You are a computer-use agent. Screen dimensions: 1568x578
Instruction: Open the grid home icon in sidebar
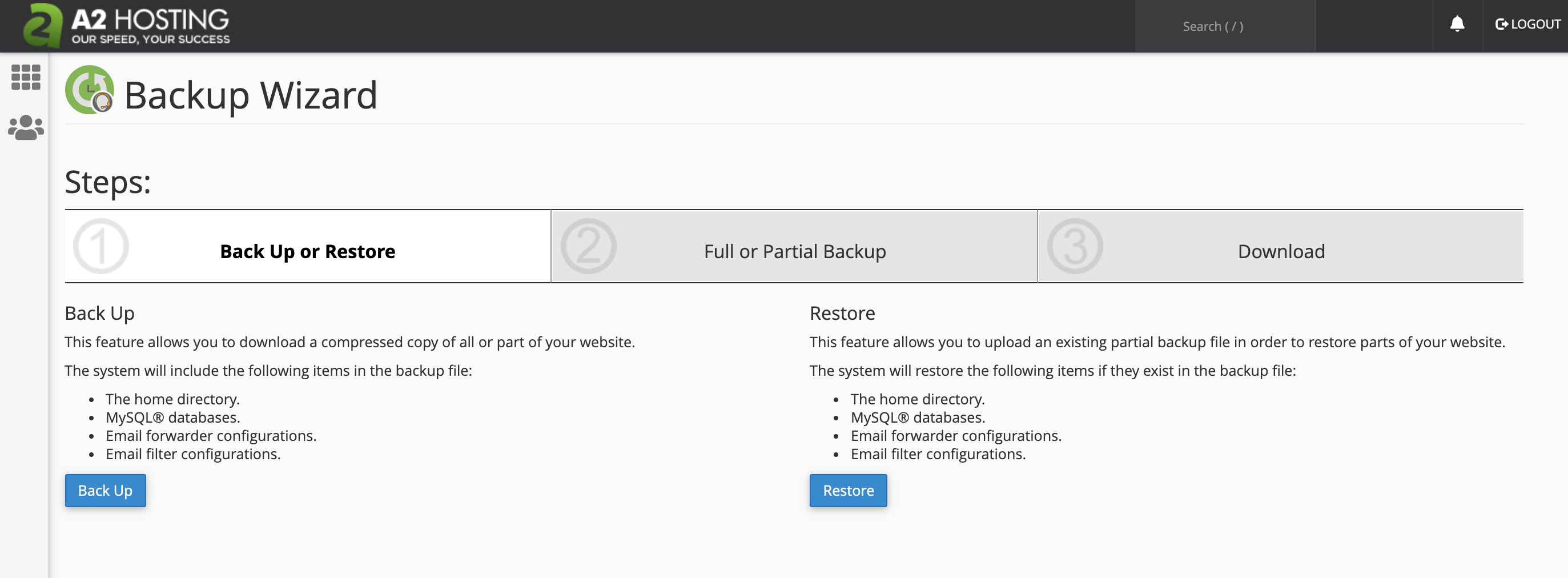coord(26,77)
